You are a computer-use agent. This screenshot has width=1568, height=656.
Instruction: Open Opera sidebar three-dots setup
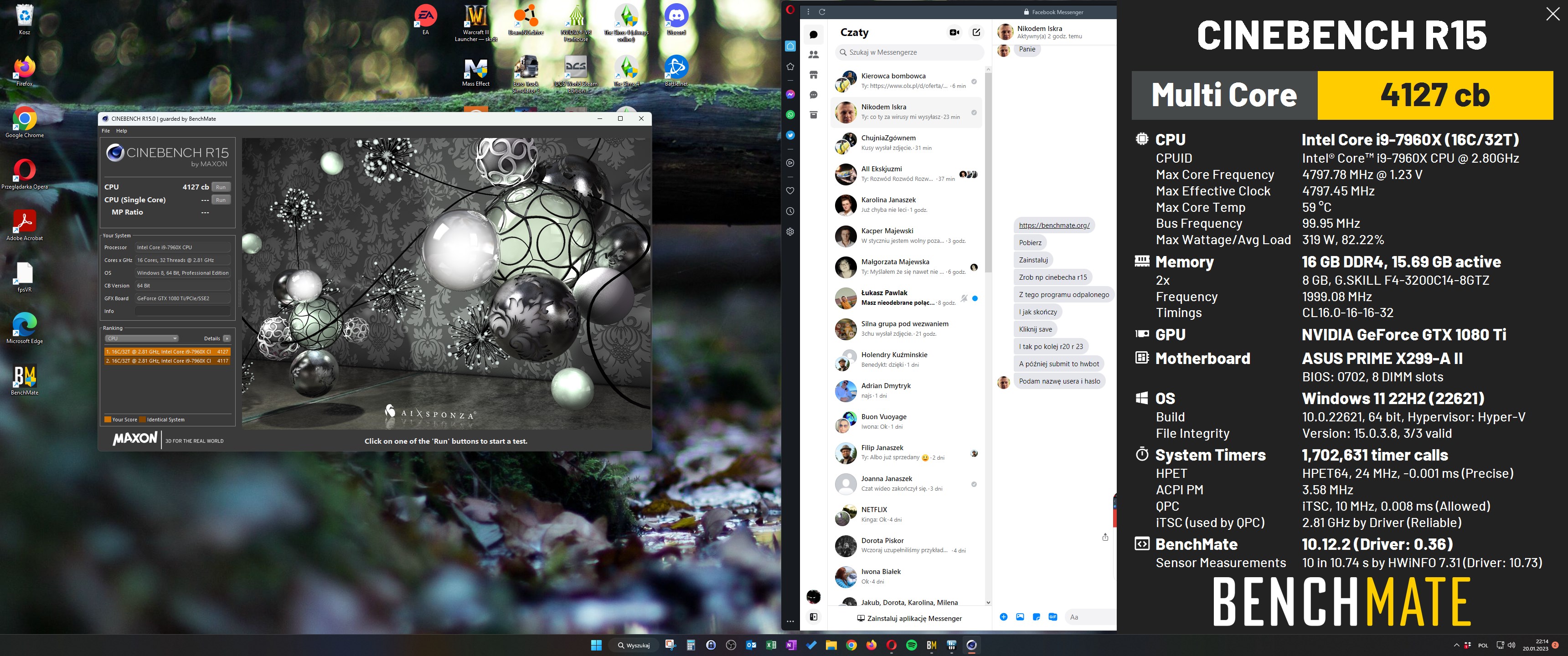click(x=790, y=622)
